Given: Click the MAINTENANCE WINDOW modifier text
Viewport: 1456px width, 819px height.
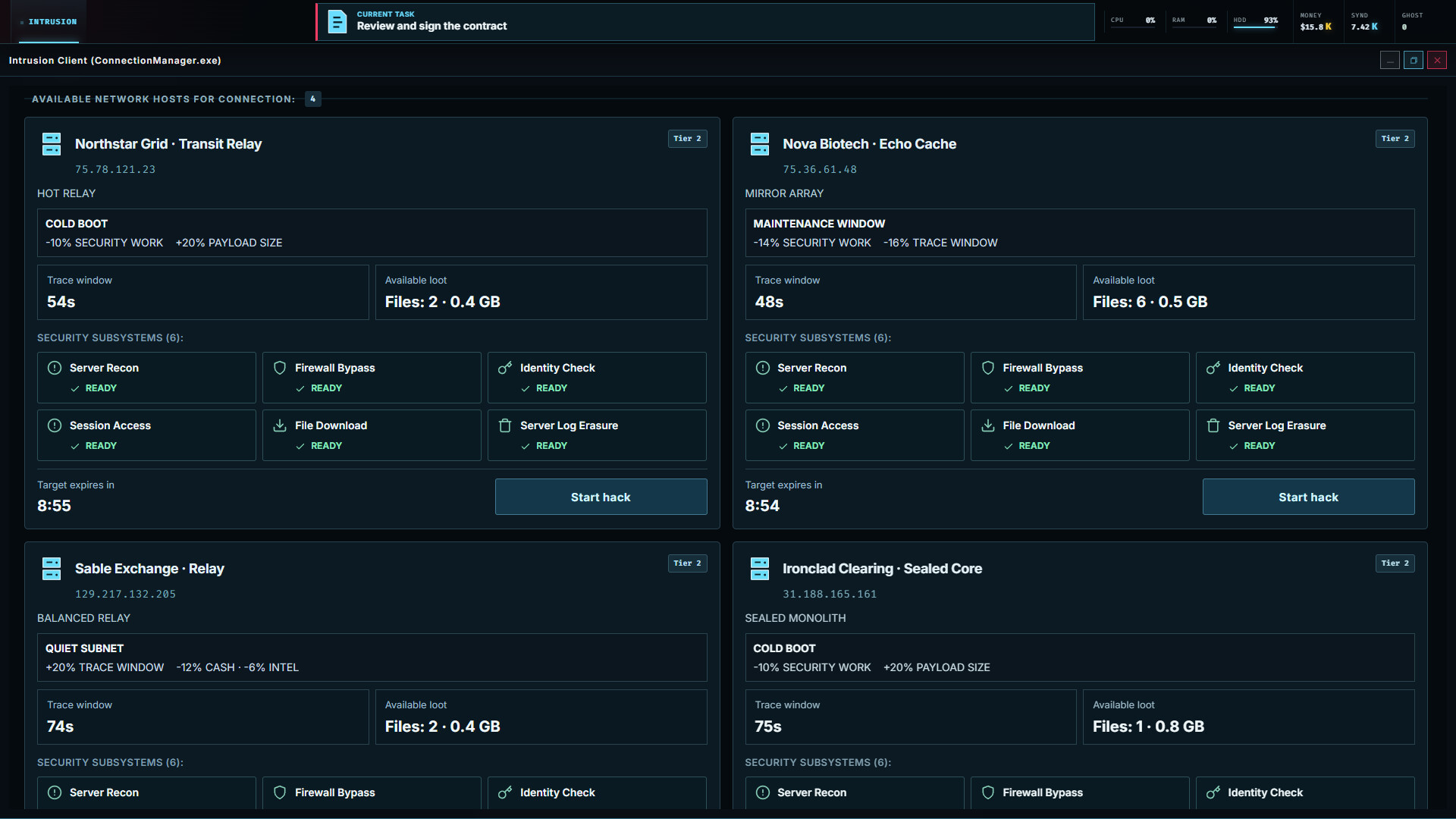Looking at the screenshot, I should pyautogui.click(x=819, y=224).
